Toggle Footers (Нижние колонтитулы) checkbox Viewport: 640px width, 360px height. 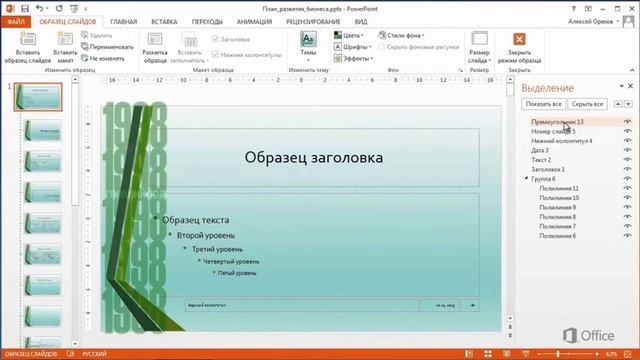pos(216,54)
